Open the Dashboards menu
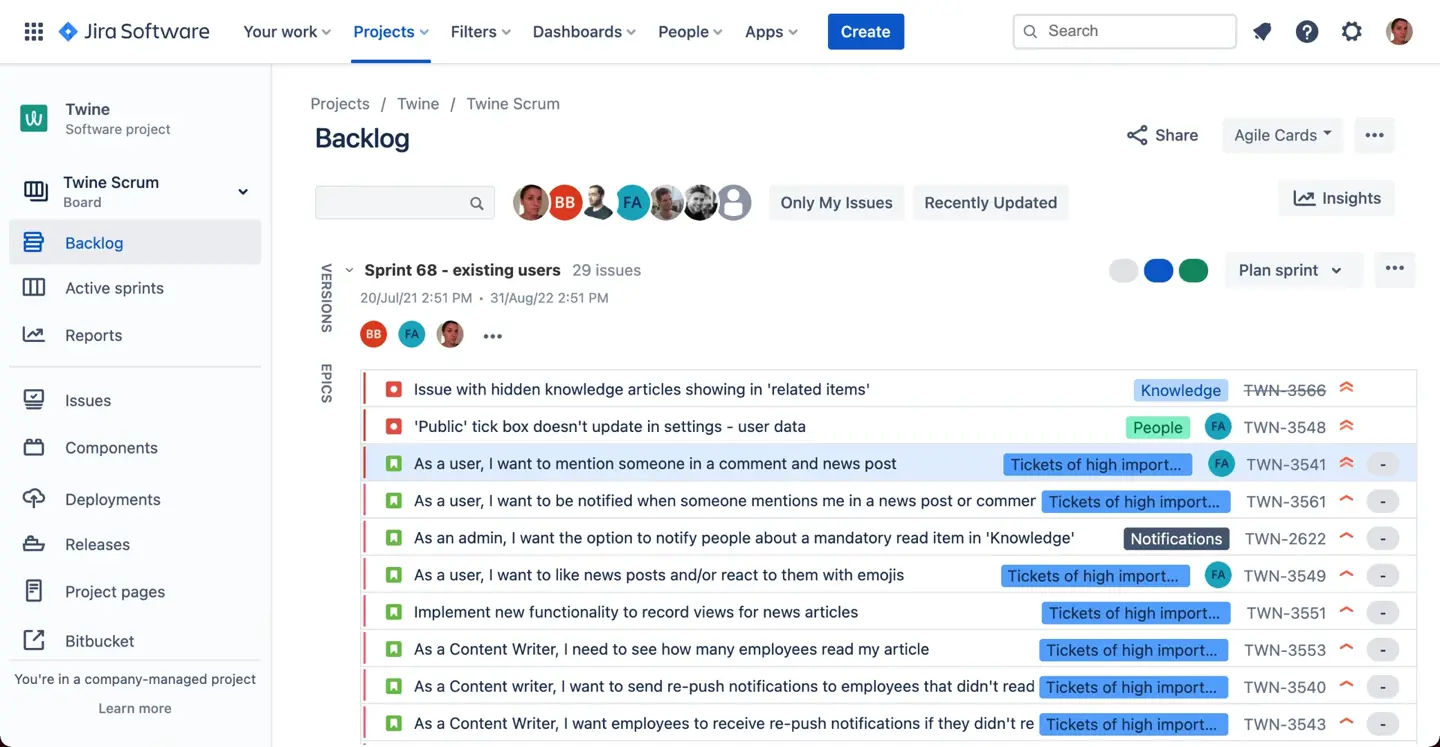 click(583, 31)
